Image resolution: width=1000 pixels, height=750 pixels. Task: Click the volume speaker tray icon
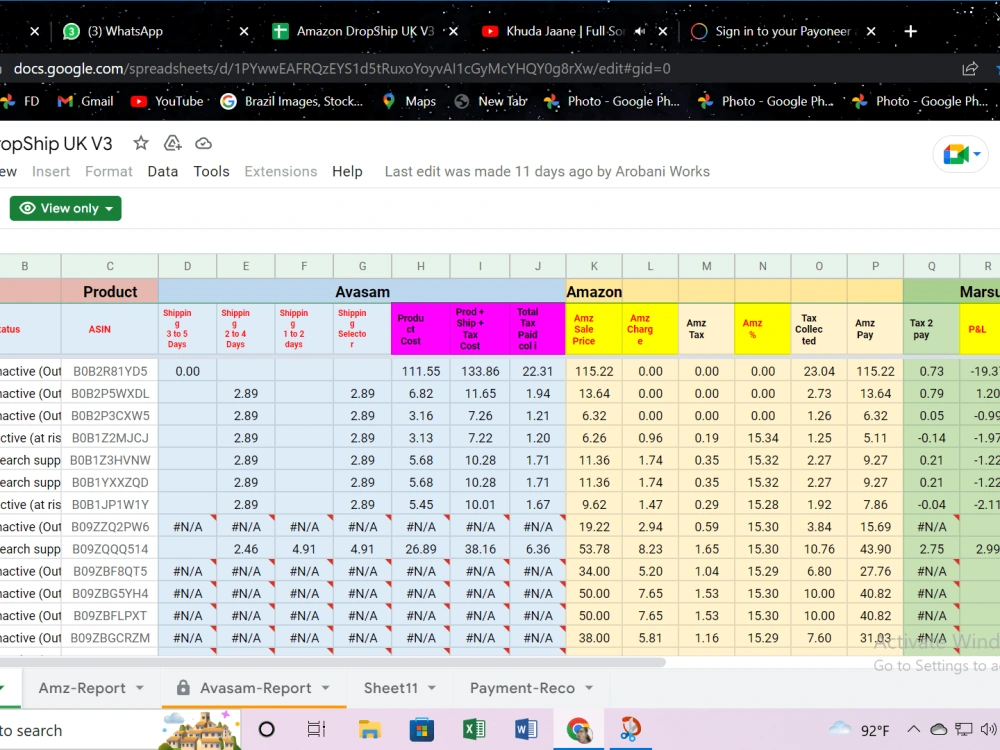989,729
